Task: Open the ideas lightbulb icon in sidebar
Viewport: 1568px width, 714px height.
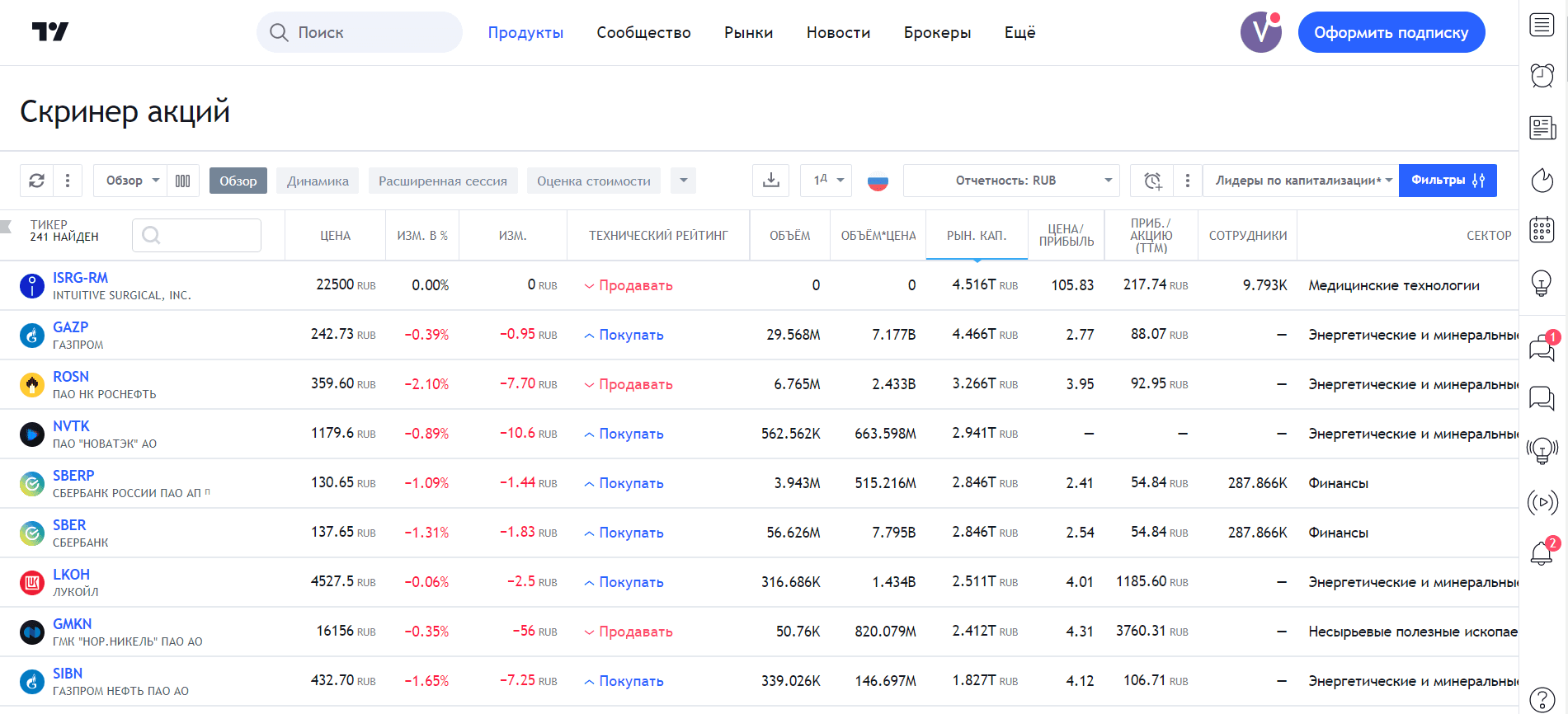Action: coord(1542,283)
